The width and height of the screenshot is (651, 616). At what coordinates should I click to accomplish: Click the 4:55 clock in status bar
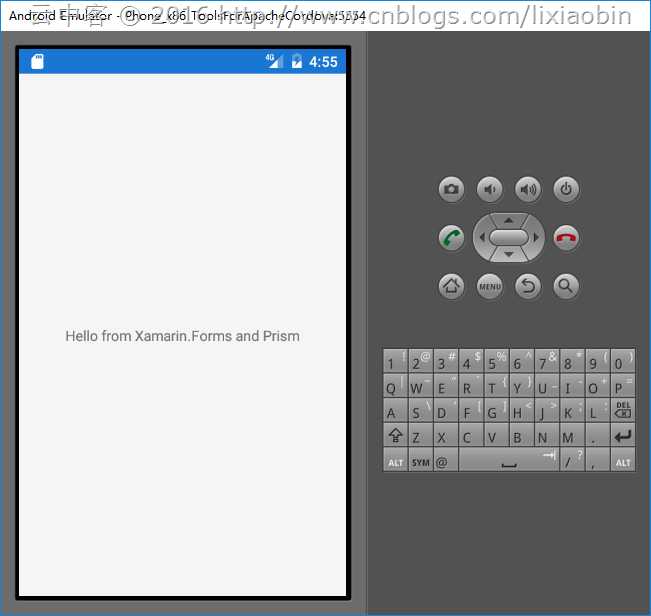[x=323, y=62]
